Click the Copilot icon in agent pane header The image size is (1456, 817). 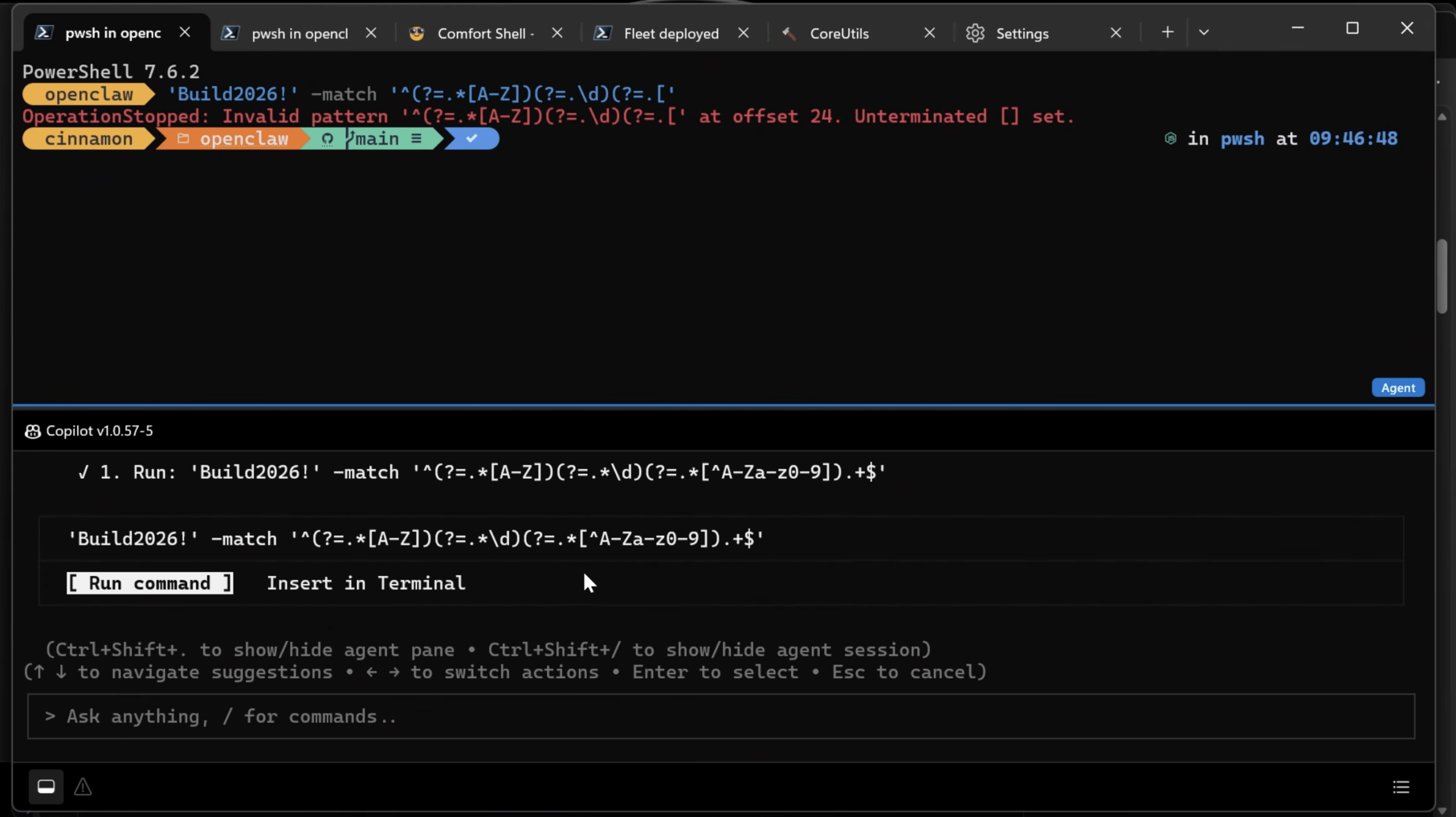pyautogui.click(x=32, y=431)
